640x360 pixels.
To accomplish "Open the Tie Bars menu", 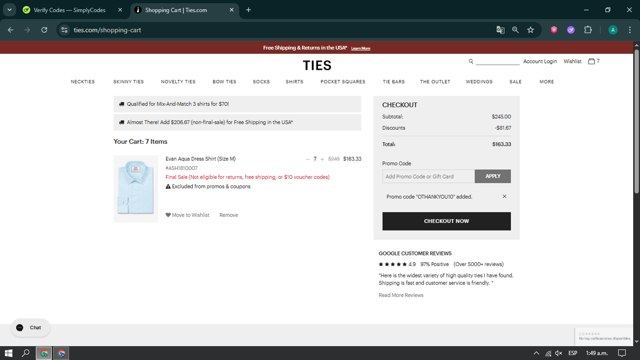I will coord(393,82).
